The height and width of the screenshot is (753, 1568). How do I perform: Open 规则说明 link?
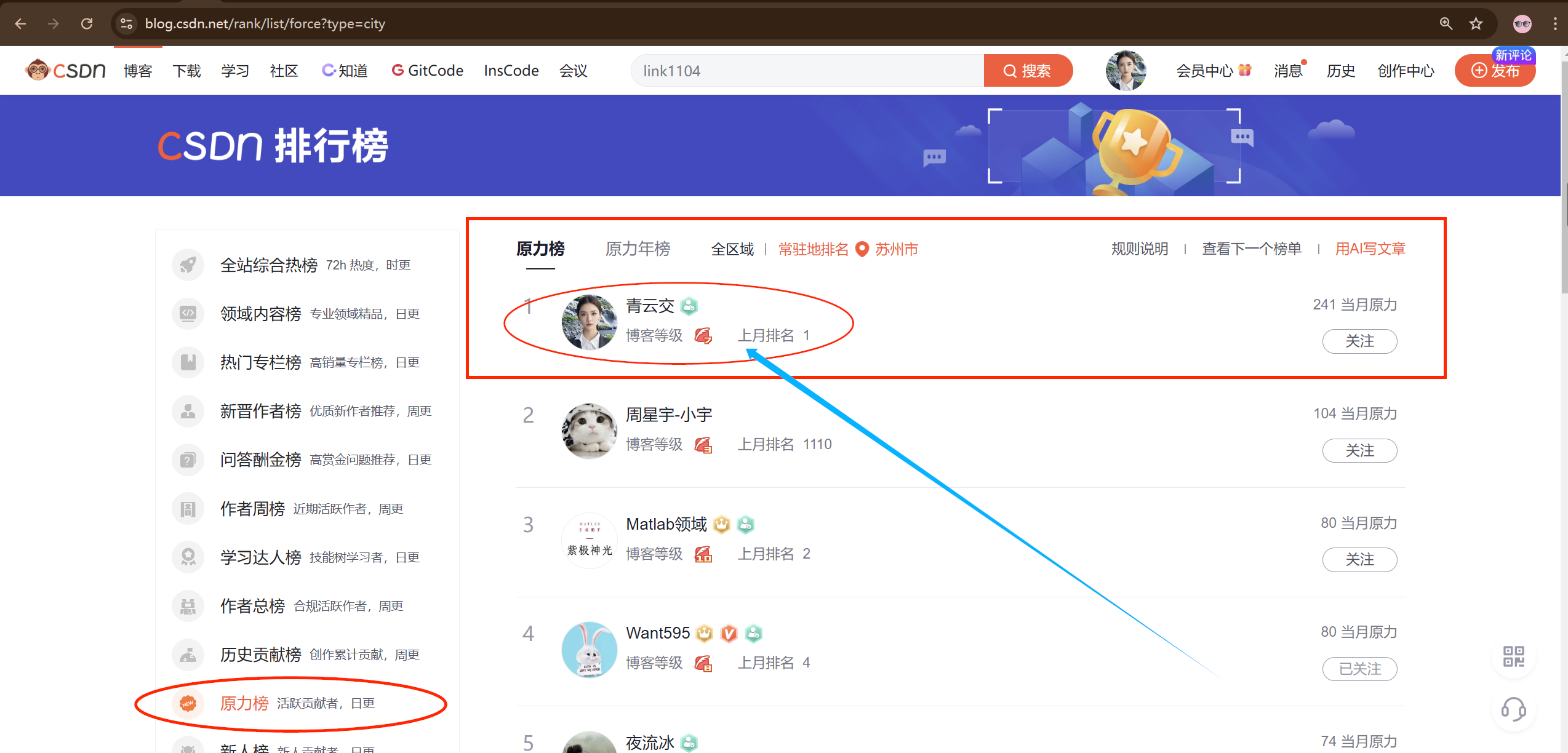(x=1140, y=249)
